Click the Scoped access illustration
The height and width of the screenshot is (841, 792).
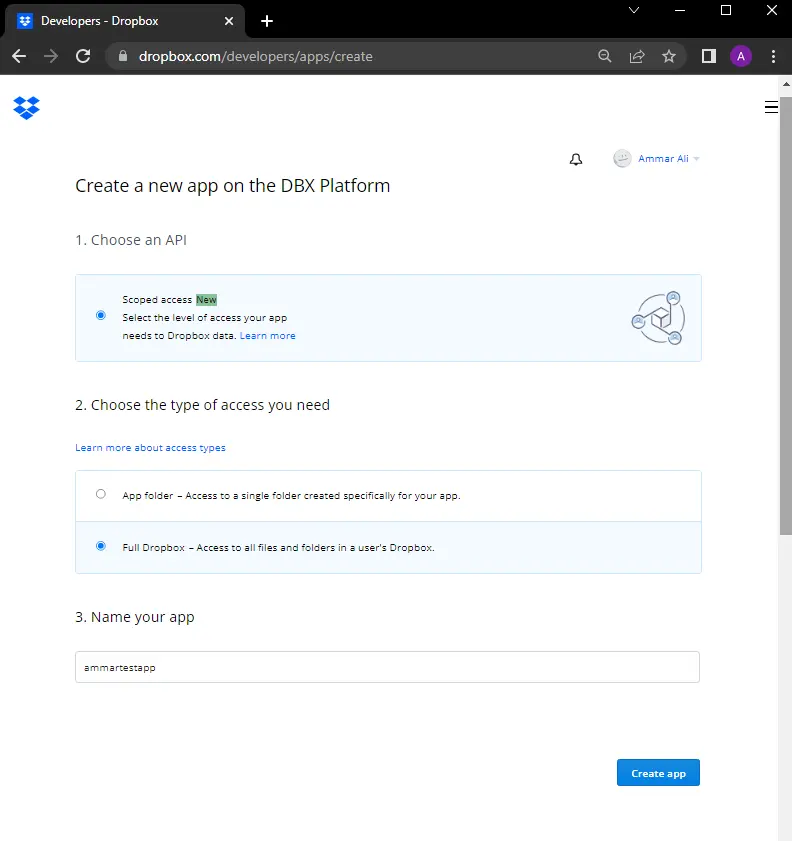(658, 318)
